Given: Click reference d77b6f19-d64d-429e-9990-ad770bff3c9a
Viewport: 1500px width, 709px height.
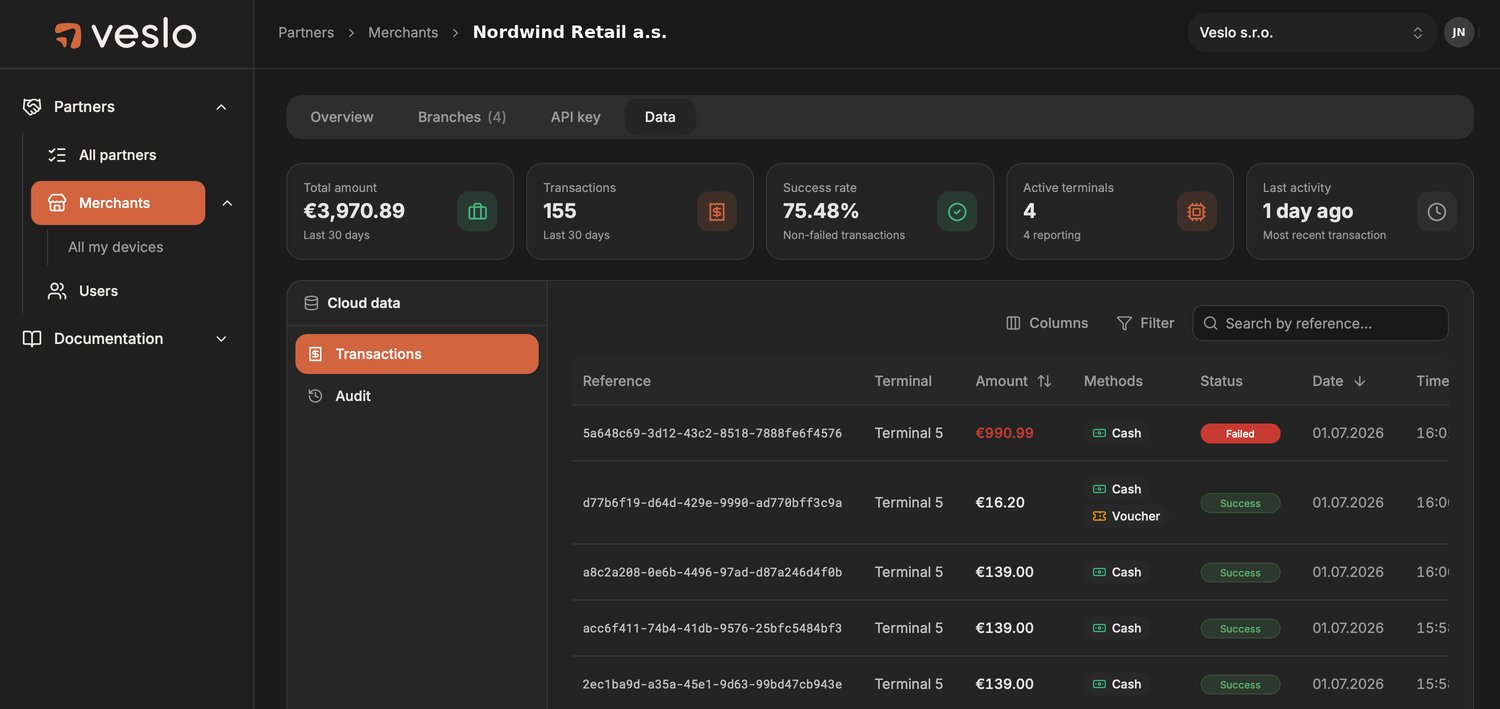Looking at the screenshot, I should pos(712,503).
